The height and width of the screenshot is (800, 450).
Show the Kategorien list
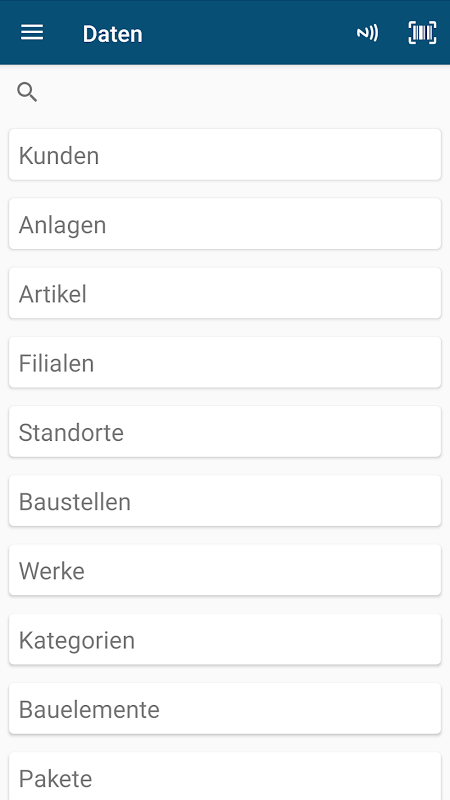click(x=225, y=639)
